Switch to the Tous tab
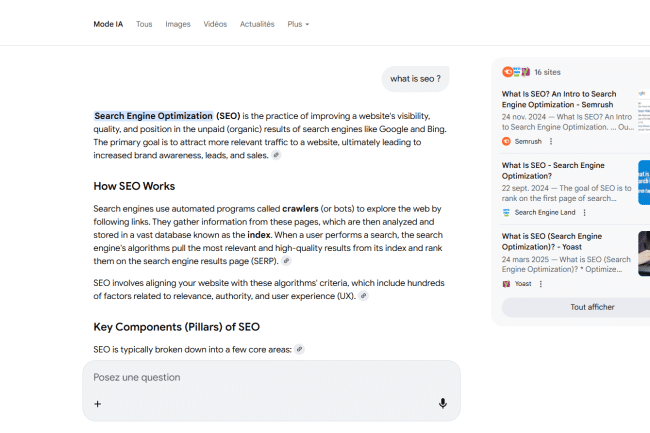The width and height of the screenshot is (650, 433). (x=144, y=24)
